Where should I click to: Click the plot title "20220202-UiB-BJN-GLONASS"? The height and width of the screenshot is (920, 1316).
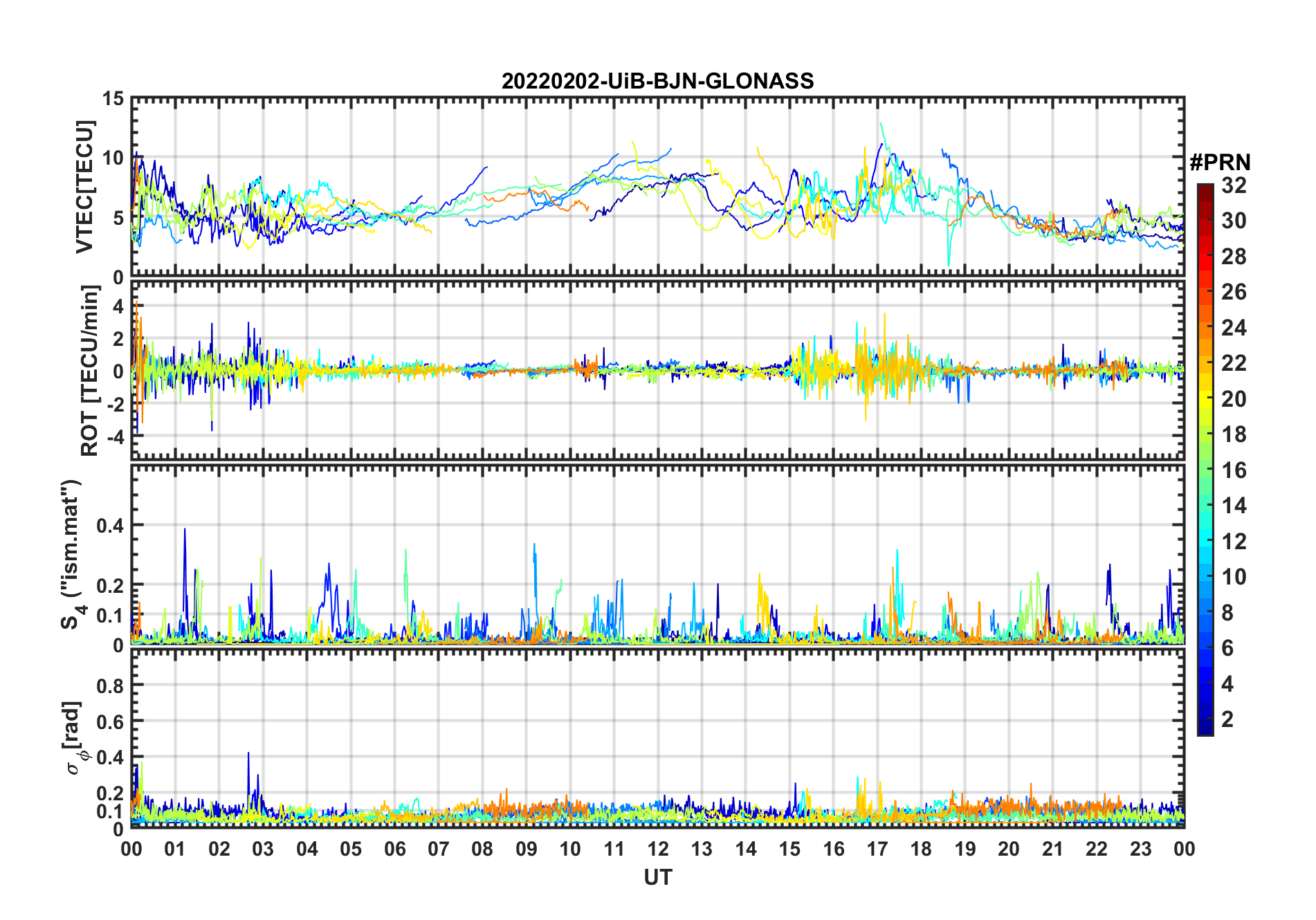point(657,81)
